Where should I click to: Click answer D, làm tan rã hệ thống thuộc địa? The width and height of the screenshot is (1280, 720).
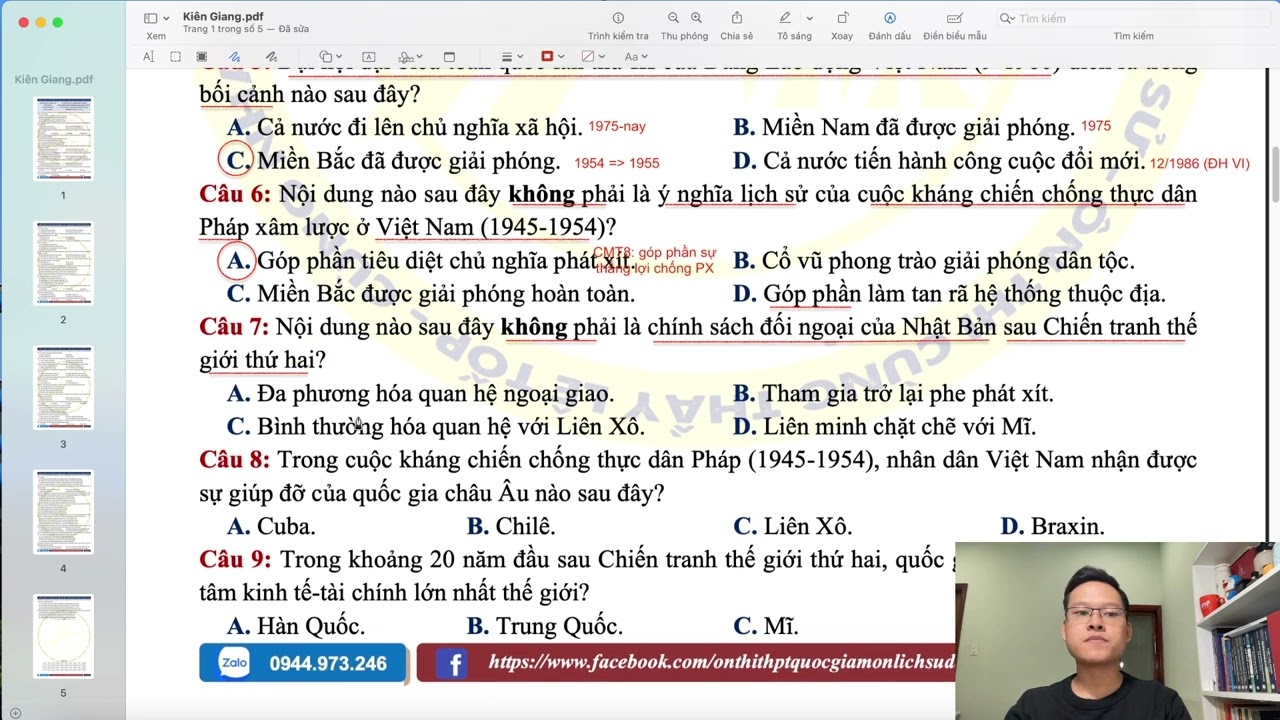tap(949, 294)
